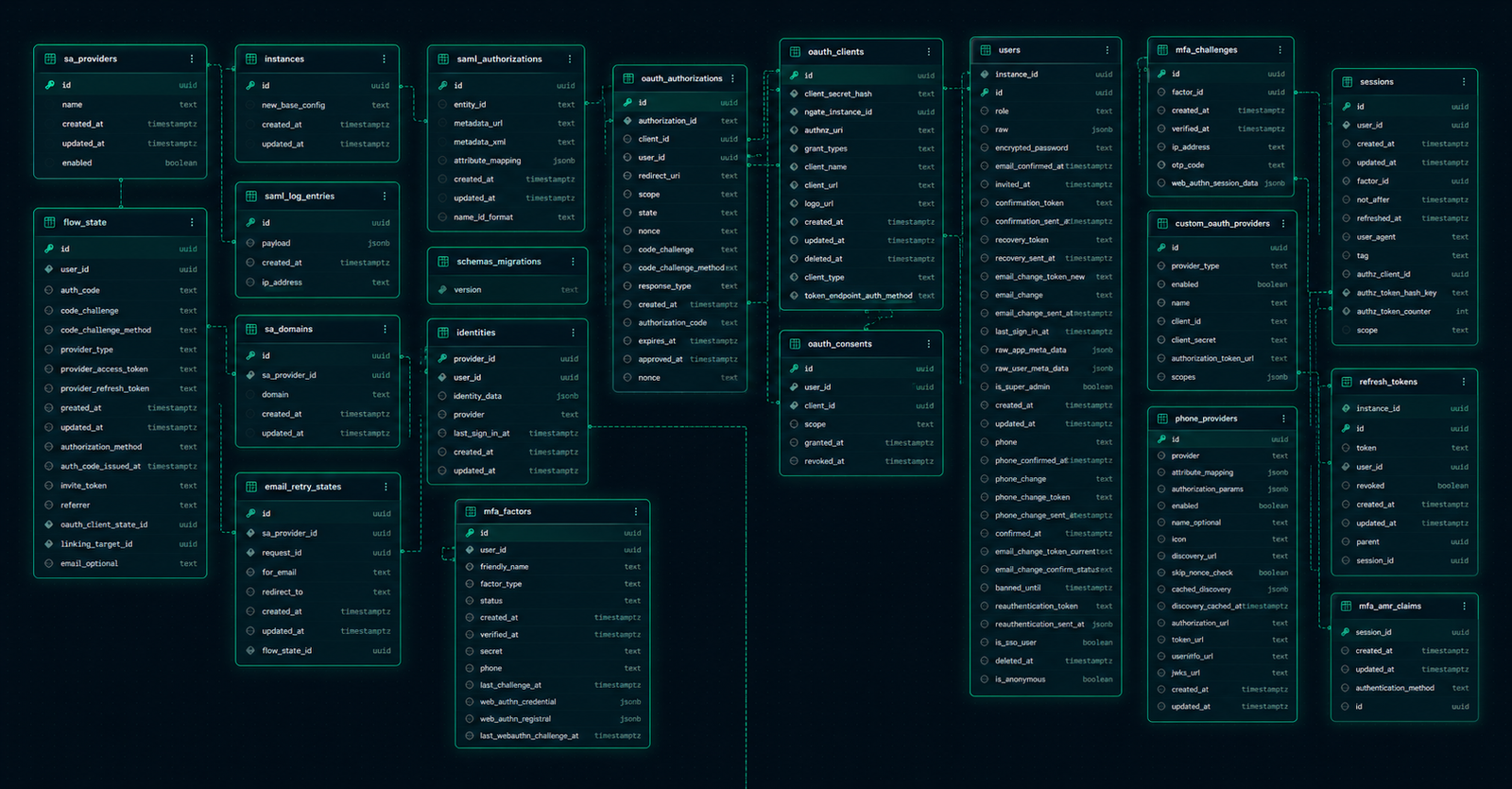Click domain column in sa_domains
The image size is (1512, 789).
[318, 395]
